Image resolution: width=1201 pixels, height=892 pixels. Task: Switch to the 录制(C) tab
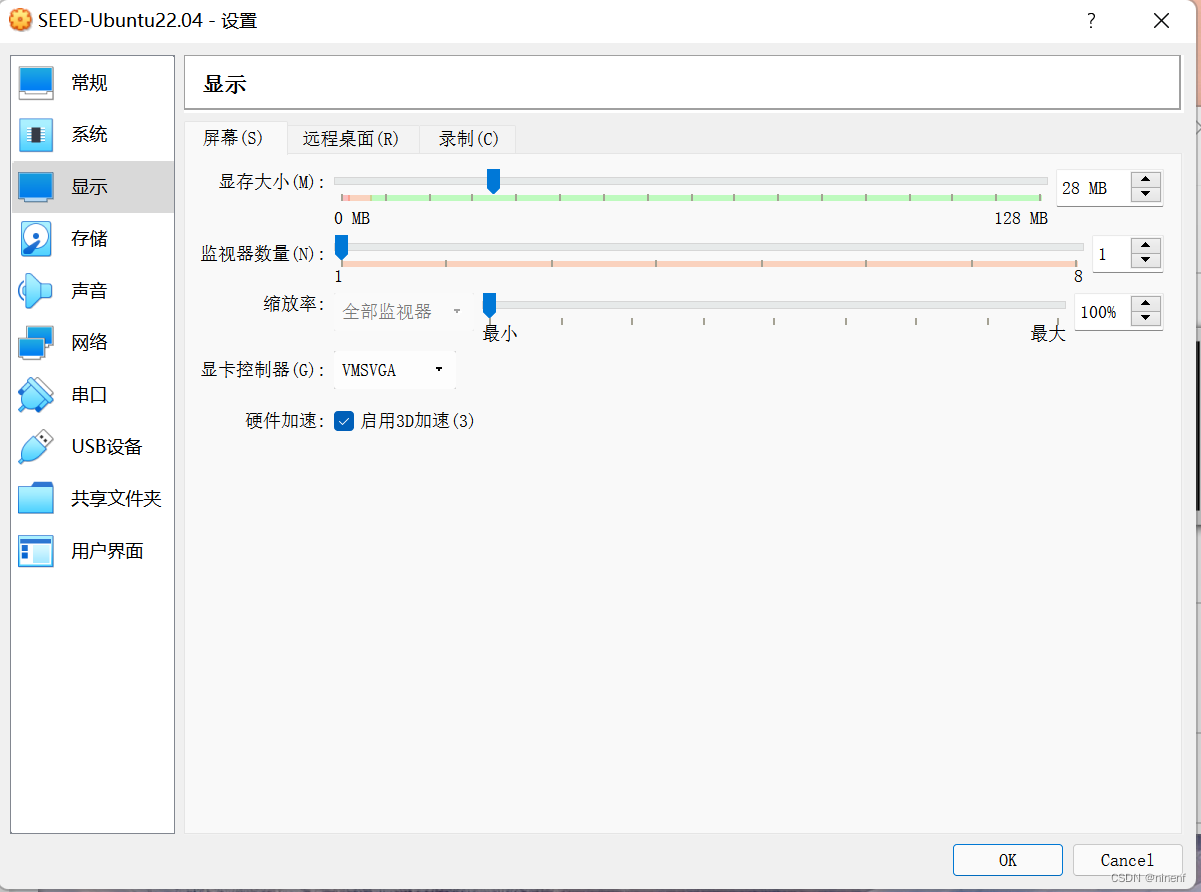468,139
